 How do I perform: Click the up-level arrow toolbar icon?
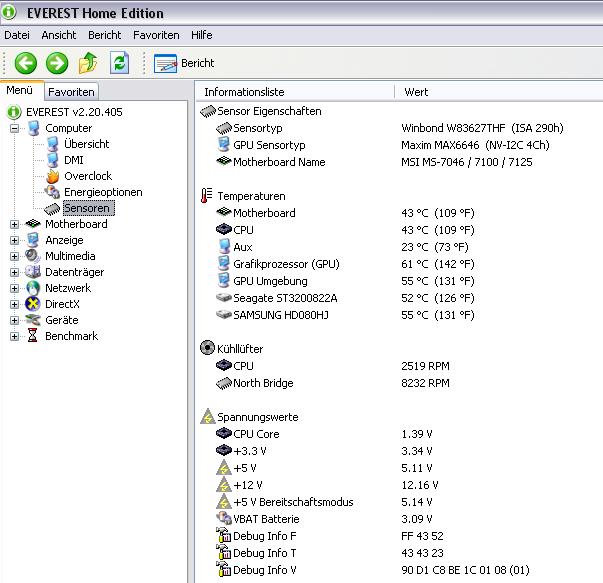click(88, 63)
